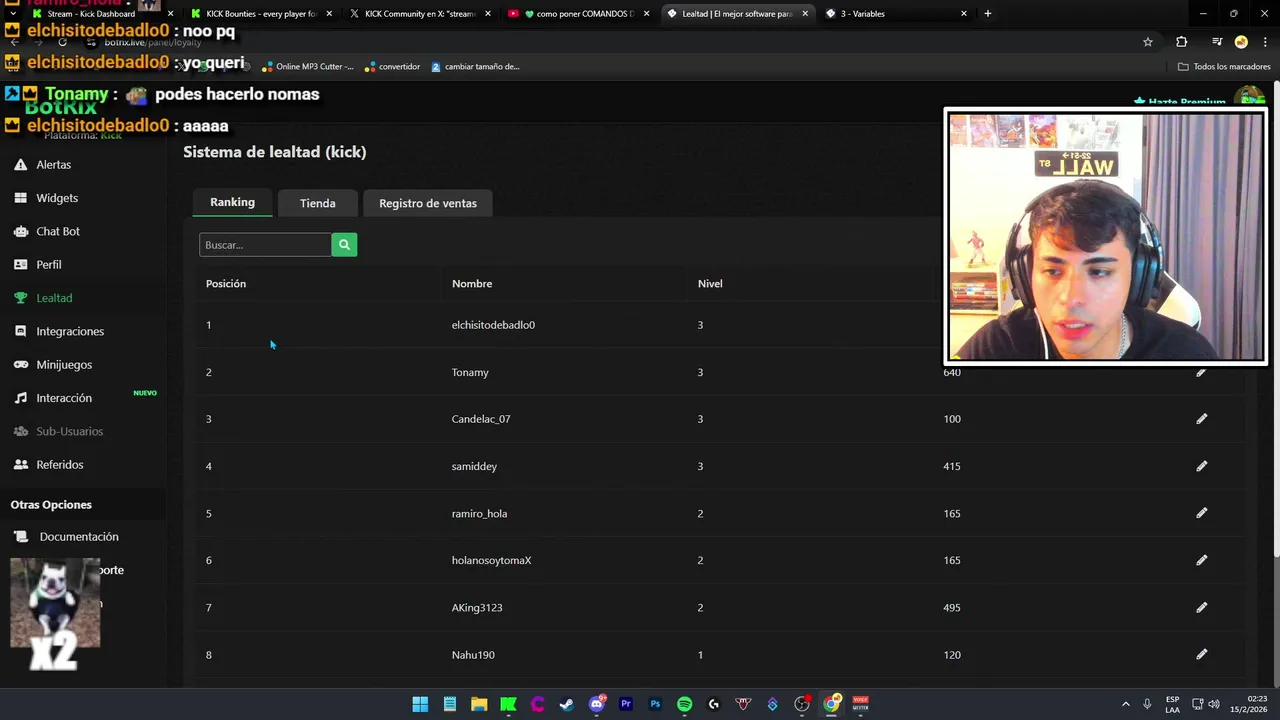Click the Nombre column header
Screen dimensions: 1280x720
pyautogui.click(x=472, y=284)
